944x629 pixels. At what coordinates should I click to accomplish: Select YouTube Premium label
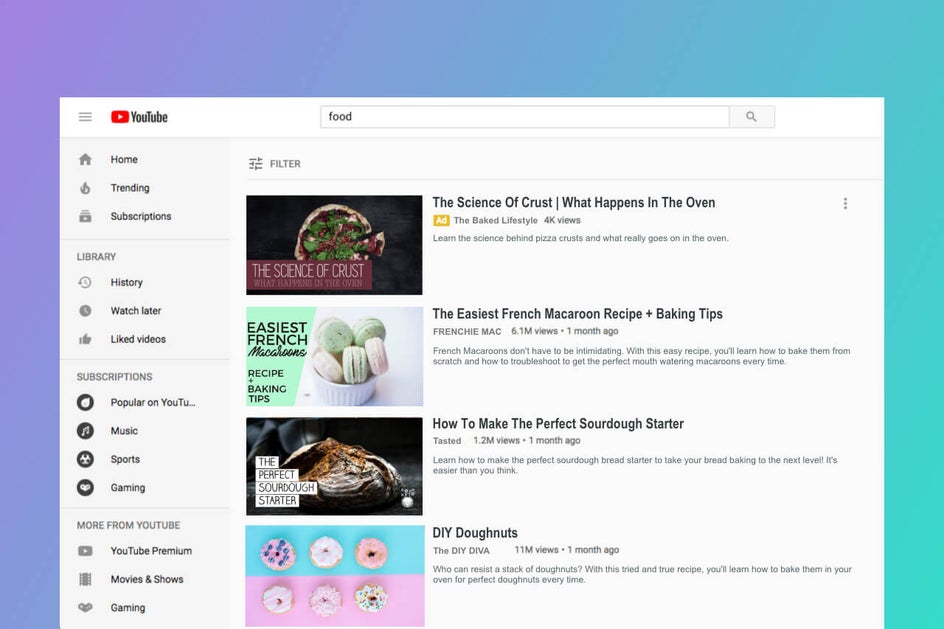151,551
